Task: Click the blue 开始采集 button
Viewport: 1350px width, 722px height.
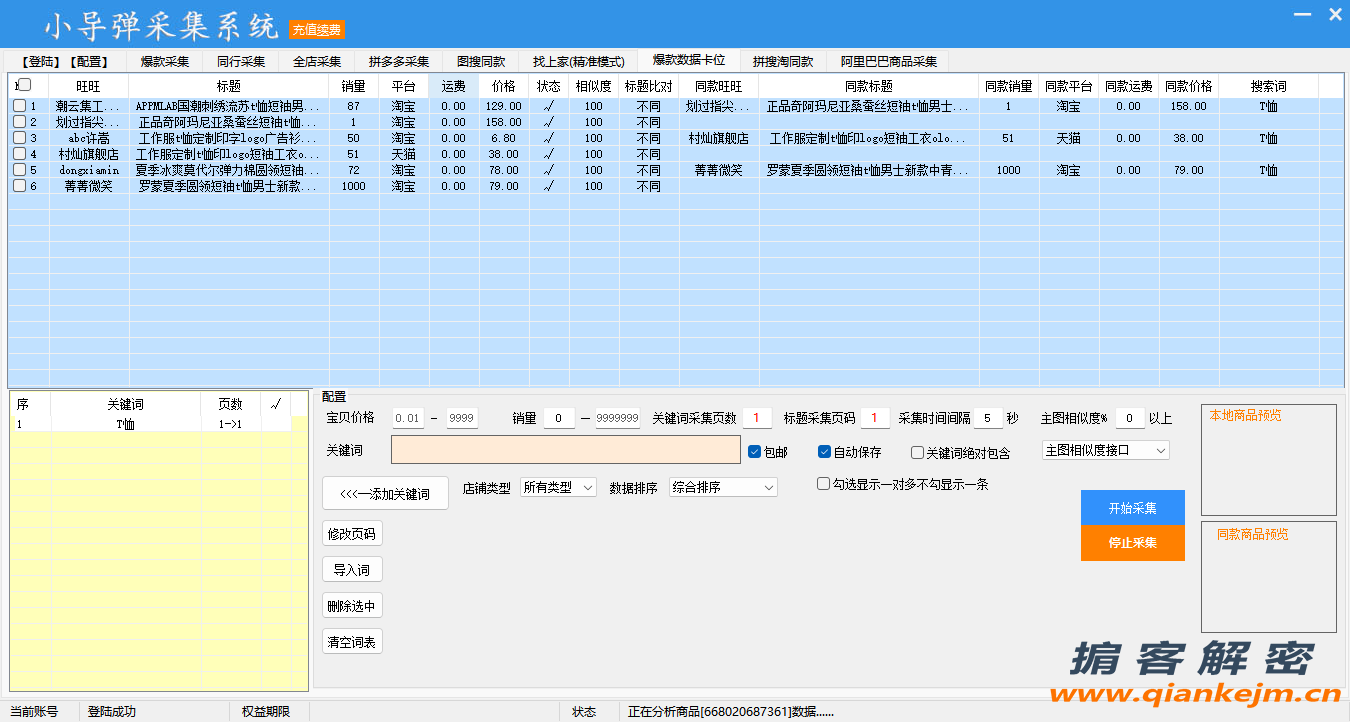Action: (x=1132, y=508)
